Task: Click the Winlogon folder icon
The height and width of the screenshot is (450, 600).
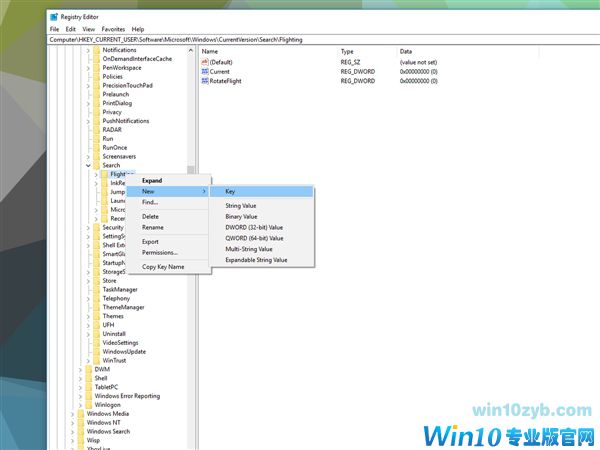Action: tap(88, 405)
